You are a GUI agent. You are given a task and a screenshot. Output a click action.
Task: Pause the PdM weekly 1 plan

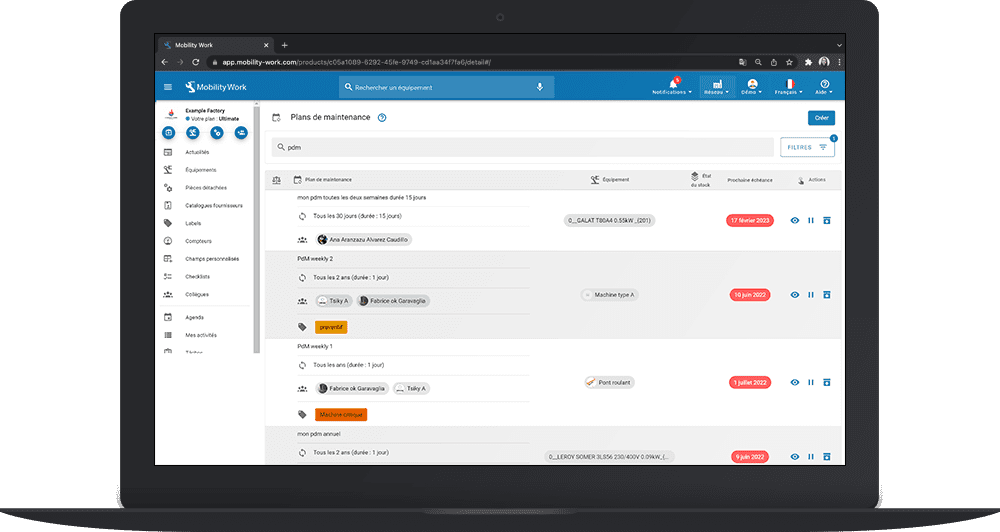coord(811,383)
